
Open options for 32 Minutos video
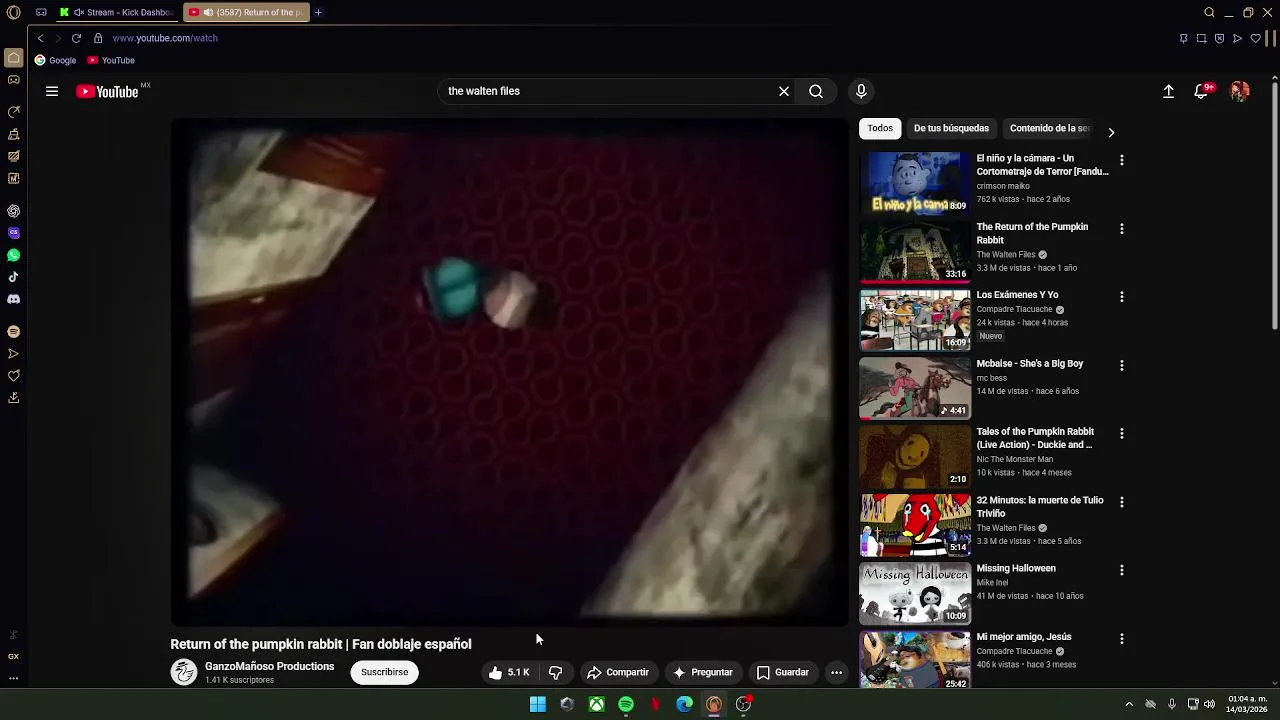point(1122,502)
